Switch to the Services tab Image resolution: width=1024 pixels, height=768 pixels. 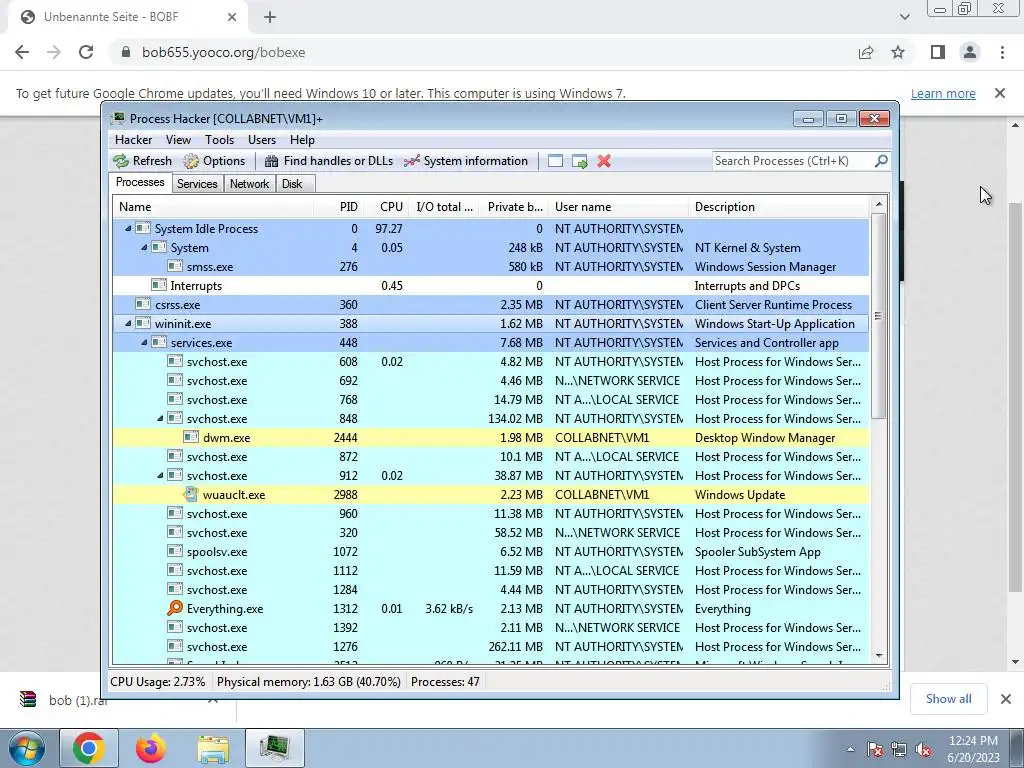pos(197,184)
